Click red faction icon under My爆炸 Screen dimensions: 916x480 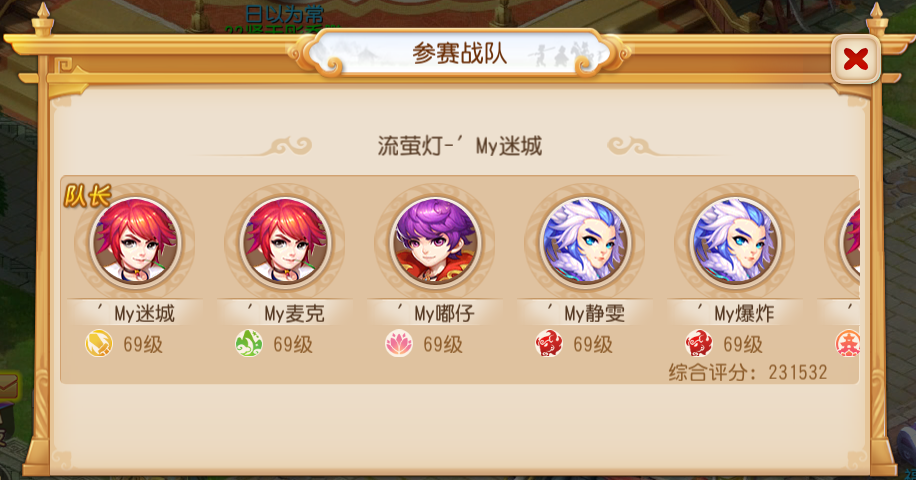(699, 343)
